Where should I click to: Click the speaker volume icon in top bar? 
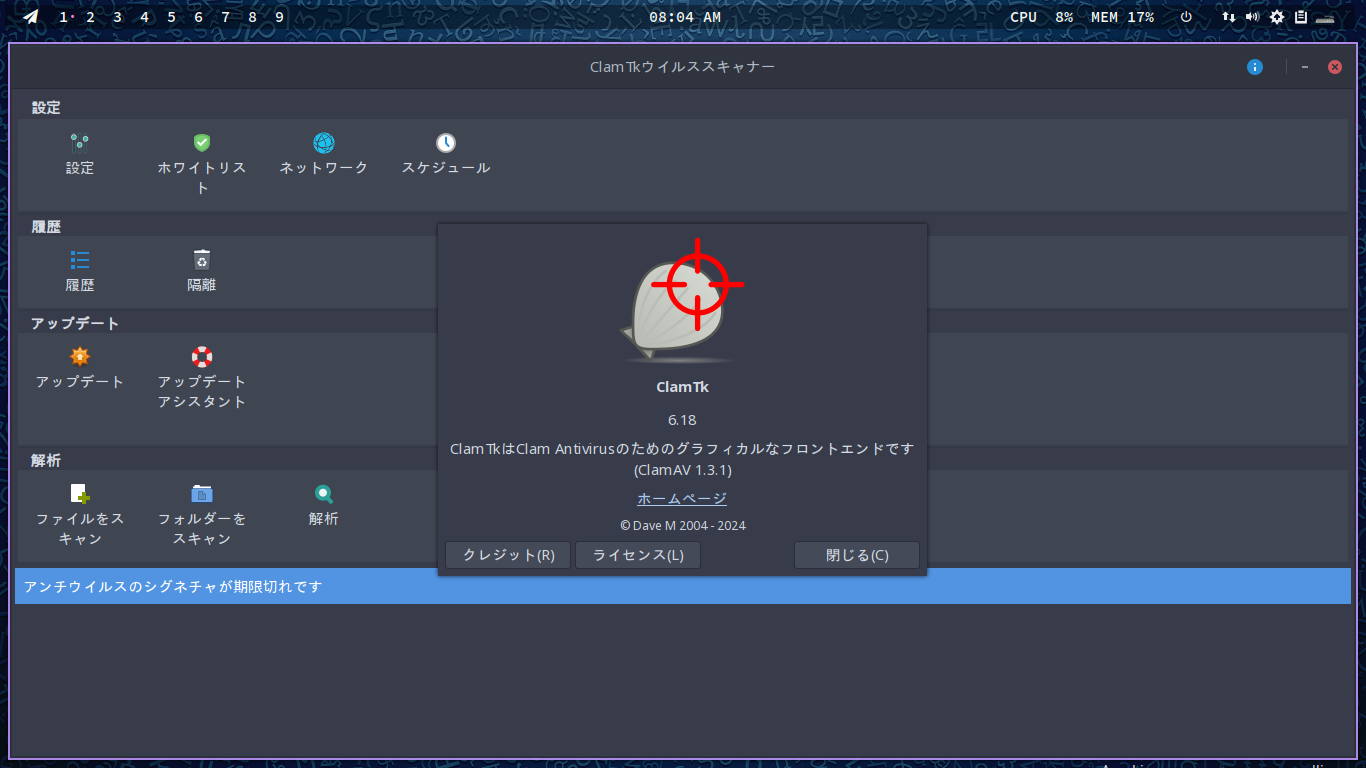tap(1252, 17)
